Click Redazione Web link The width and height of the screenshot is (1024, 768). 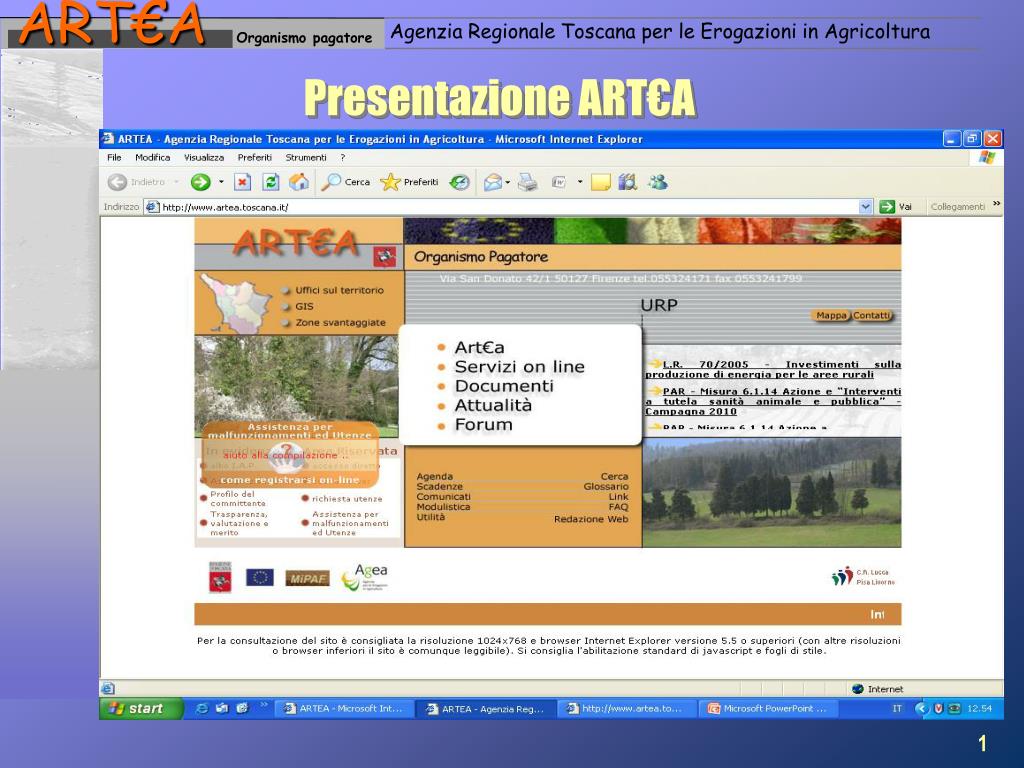pyautogui.click(x=591, y=519)
